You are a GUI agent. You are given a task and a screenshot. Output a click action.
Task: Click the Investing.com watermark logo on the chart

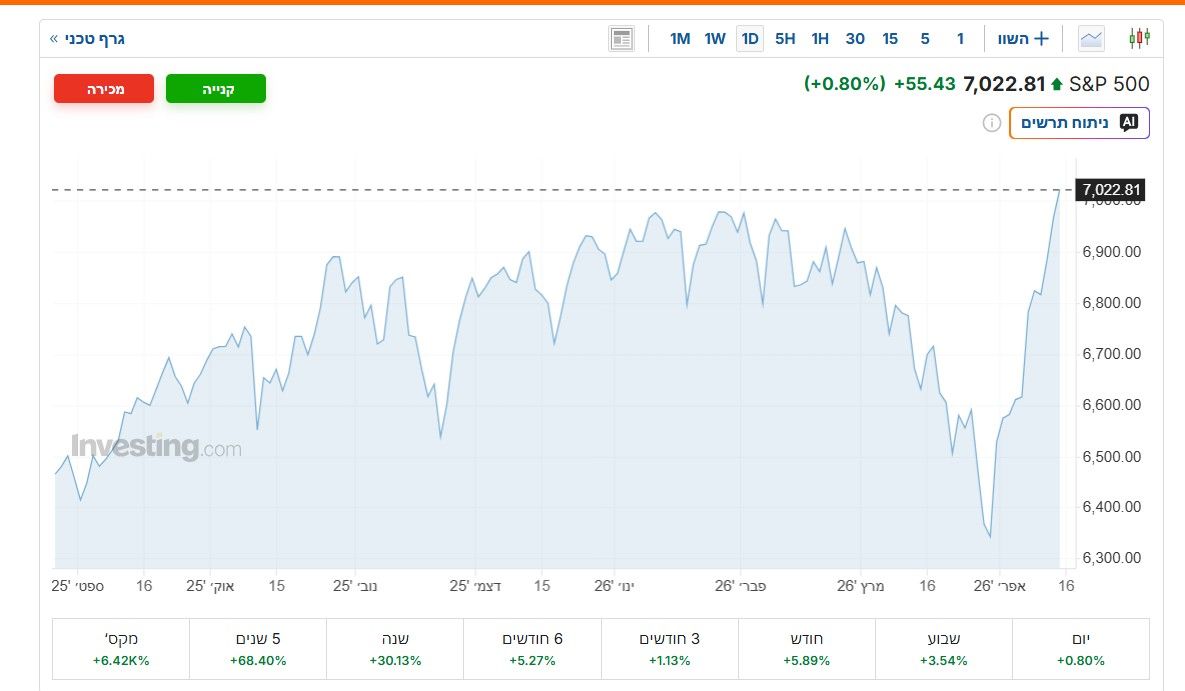point(156,447)
